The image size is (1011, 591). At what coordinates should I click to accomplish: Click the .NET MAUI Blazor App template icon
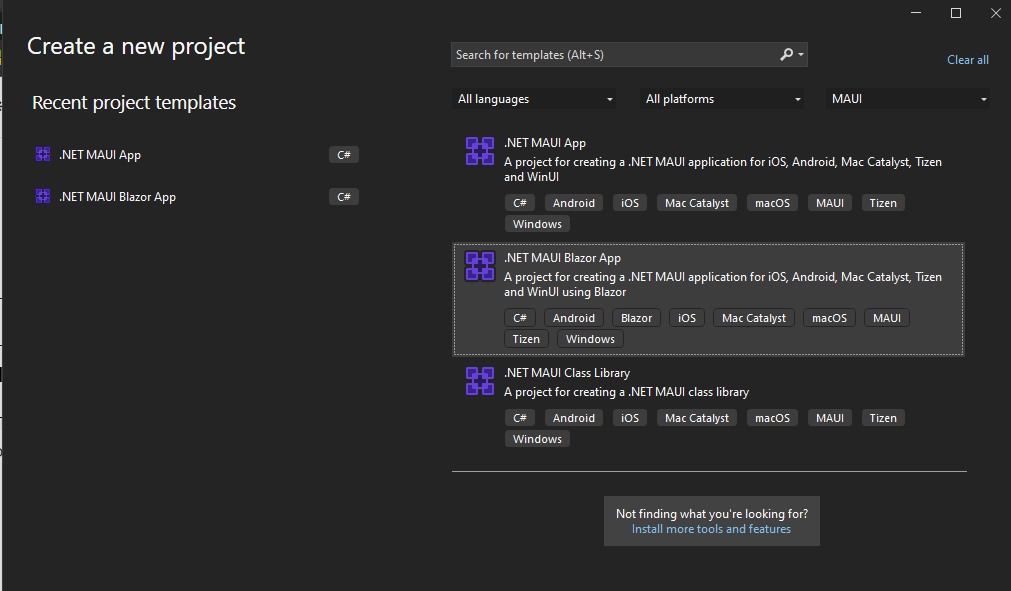click(480, 266)
